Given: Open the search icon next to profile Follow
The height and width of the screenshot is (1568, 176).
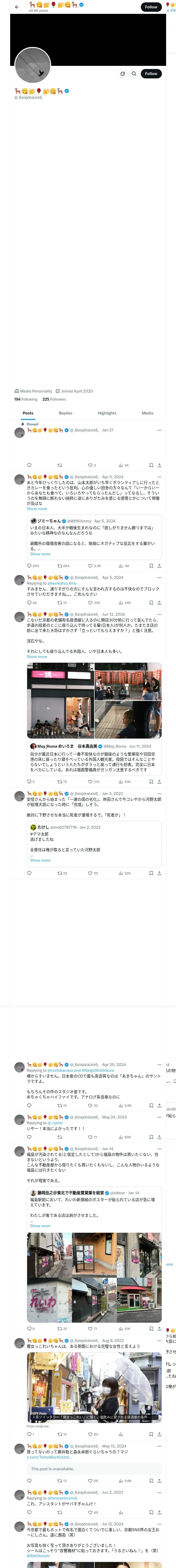Looking at the screenshot, I should coord(133,74).
